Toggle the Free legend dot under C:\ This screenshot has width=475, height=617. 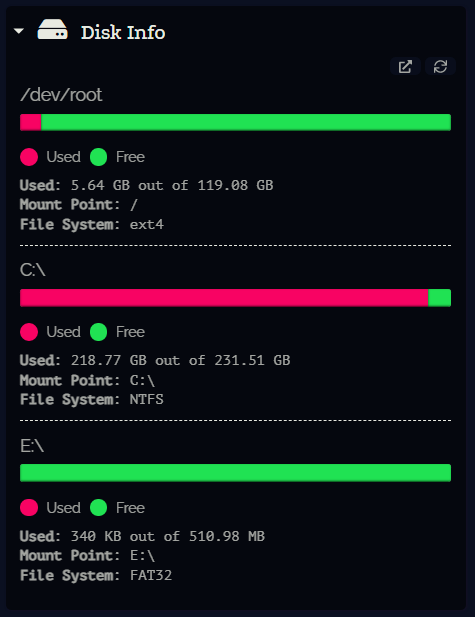98,332
